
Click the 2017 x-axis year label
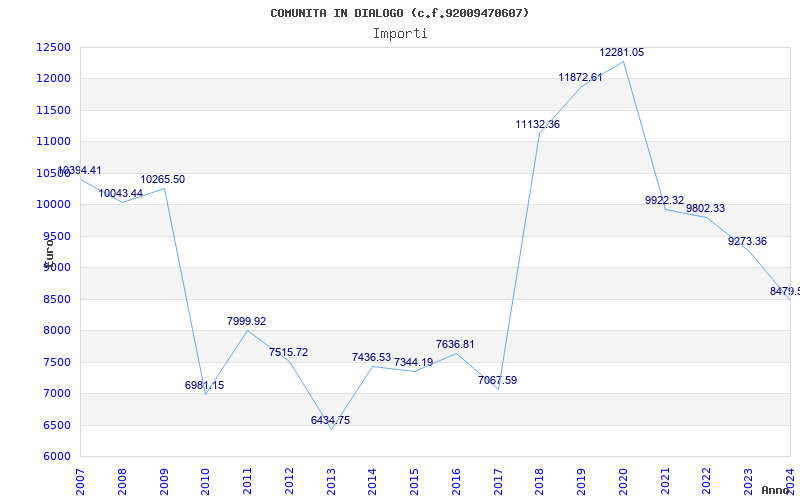pyautogui.click(x=498, y=482)
